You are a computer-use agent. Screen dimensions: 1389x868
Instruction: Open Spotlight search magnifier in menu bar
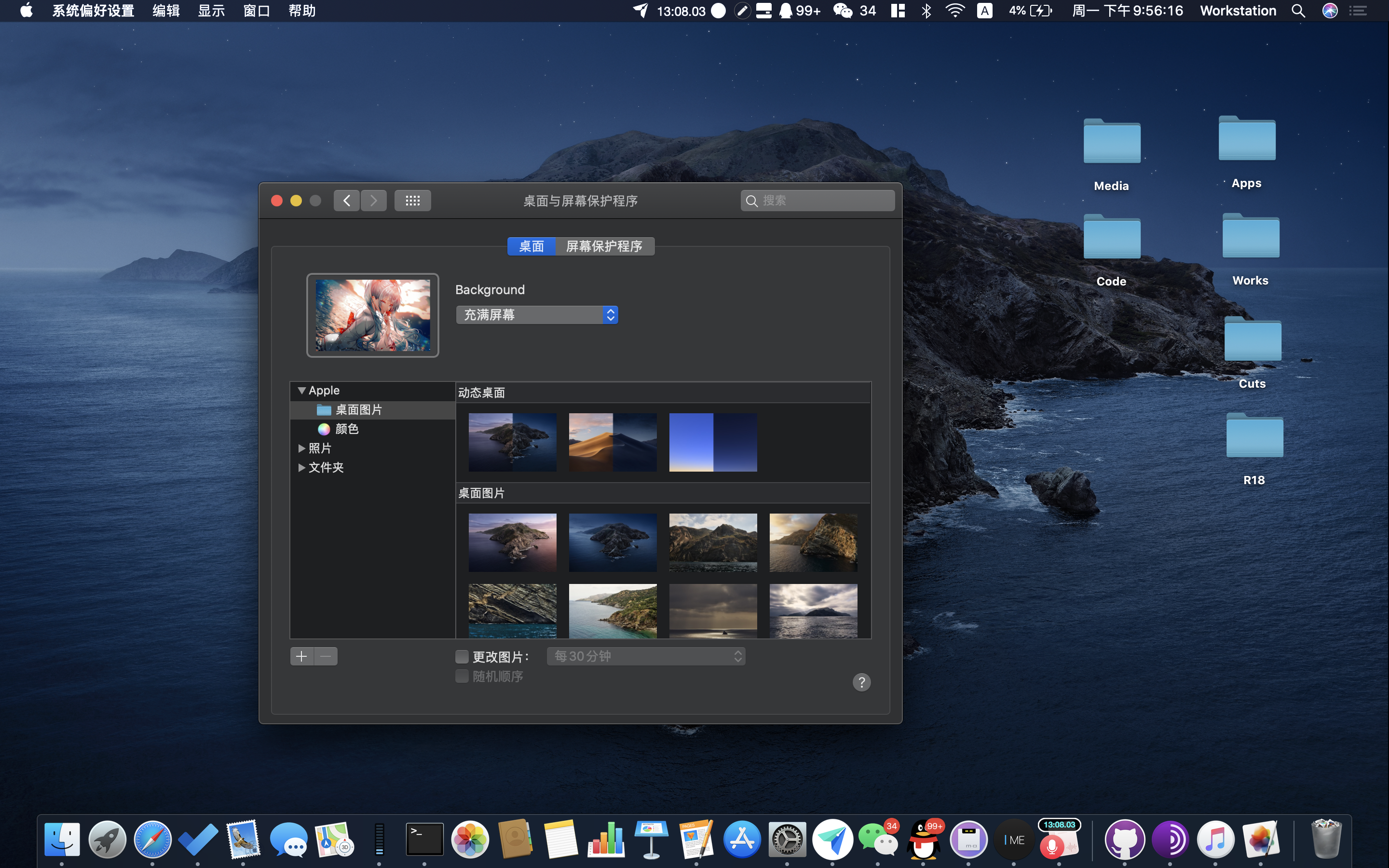coord(1298,11)
